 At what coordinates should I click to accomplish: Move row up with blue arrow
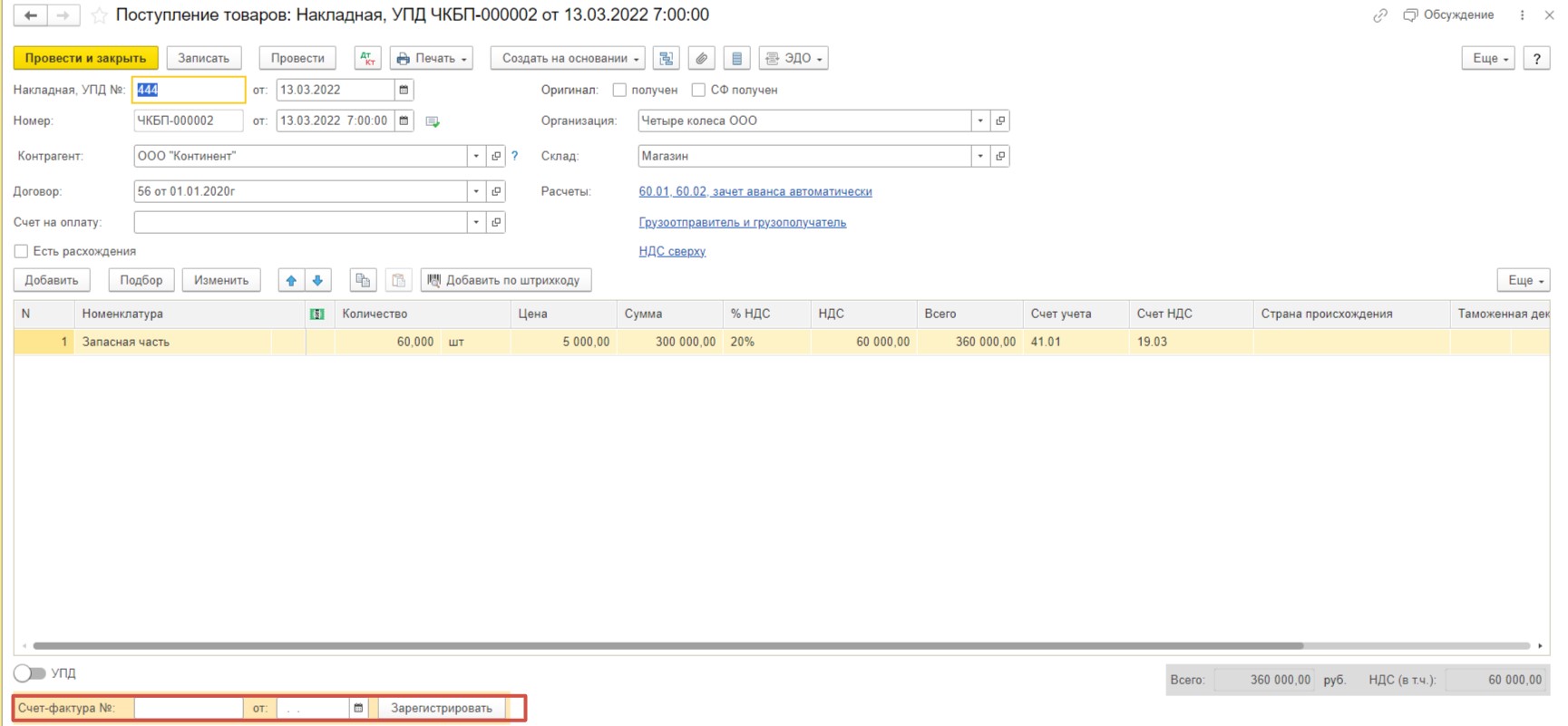click(x=291, y=280)
